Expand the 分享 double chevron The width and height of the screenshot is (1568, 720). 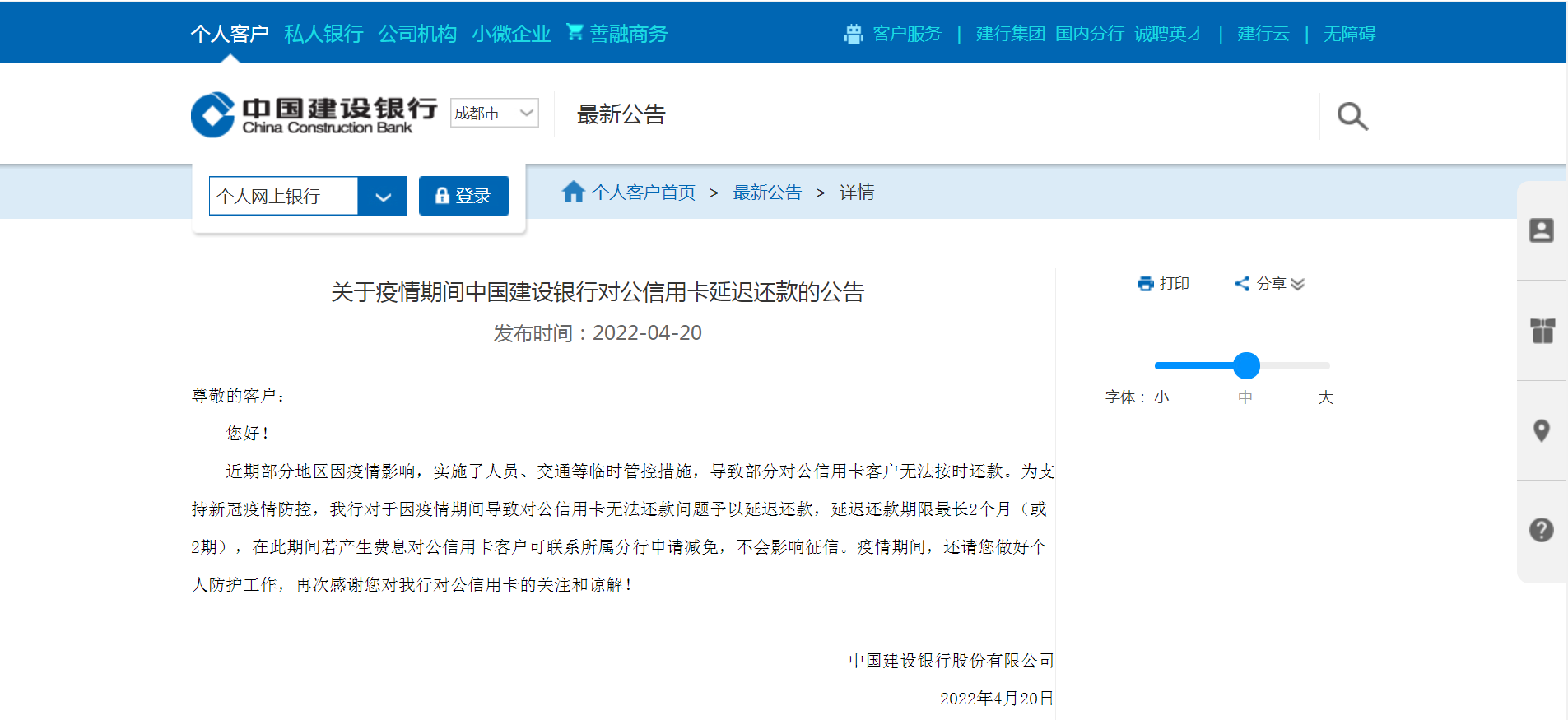point(1298,284)
